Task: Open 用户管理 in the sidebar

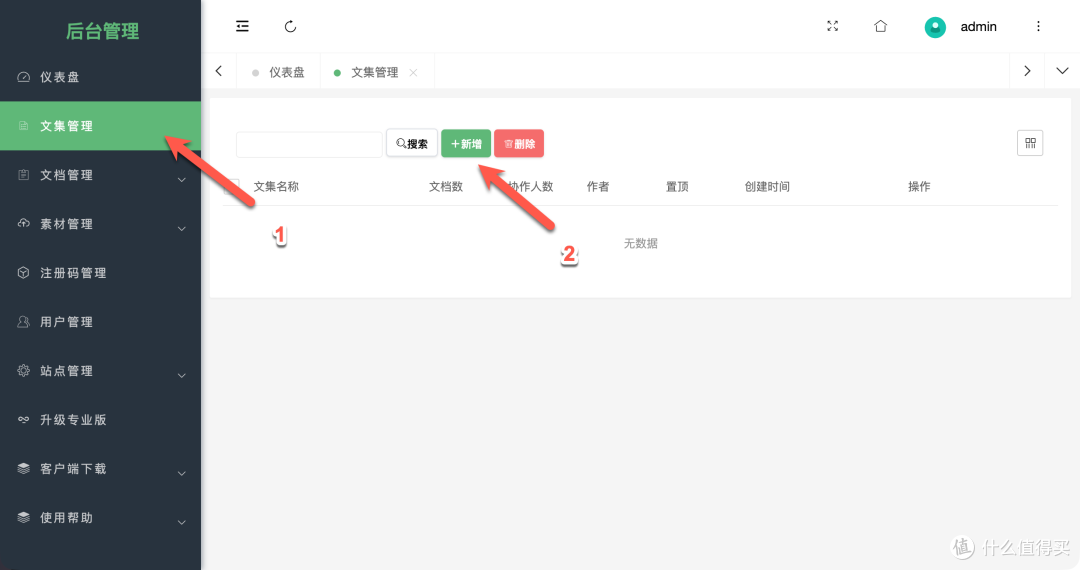Action: click(x=101, y=321)
